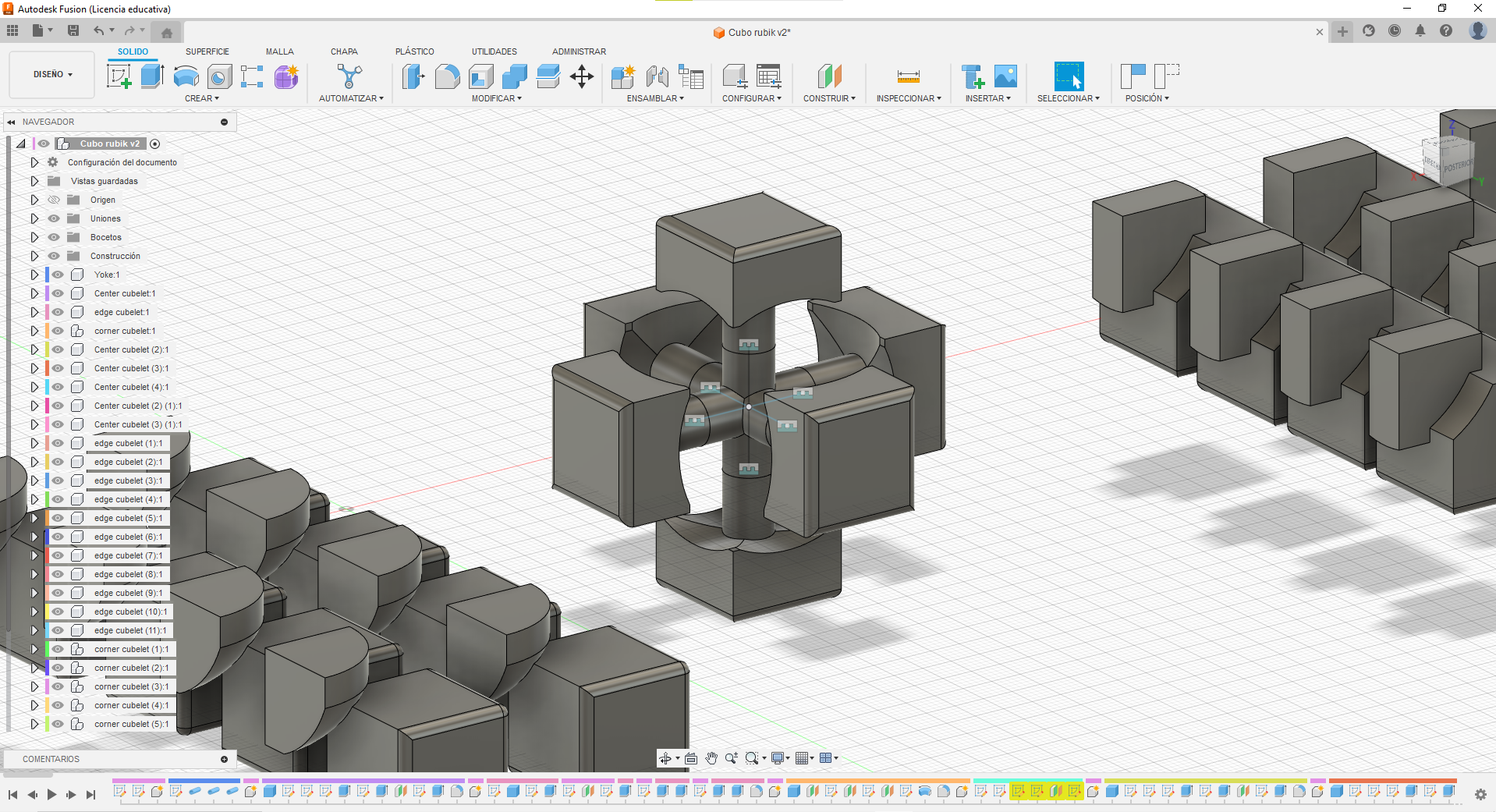Select the rectangular Pattern tool icon
Image resolution: width=1496 pixels, height=812 pixels.
click(252, 76)
